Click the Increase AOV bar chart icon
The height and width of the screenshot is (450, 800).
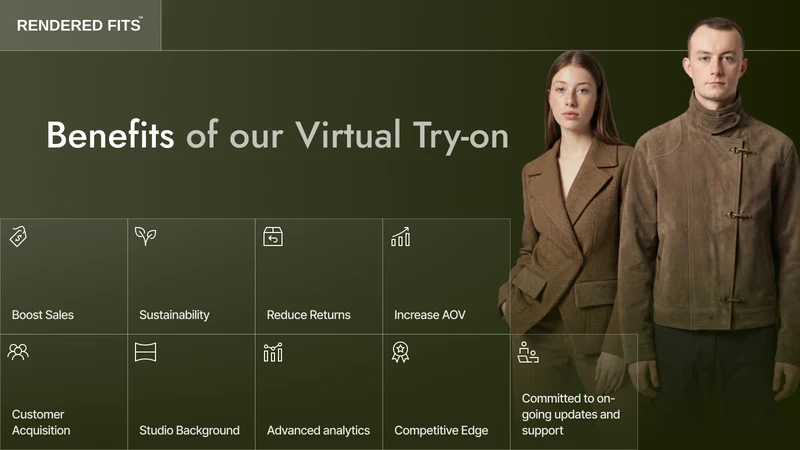coord(401,237)
